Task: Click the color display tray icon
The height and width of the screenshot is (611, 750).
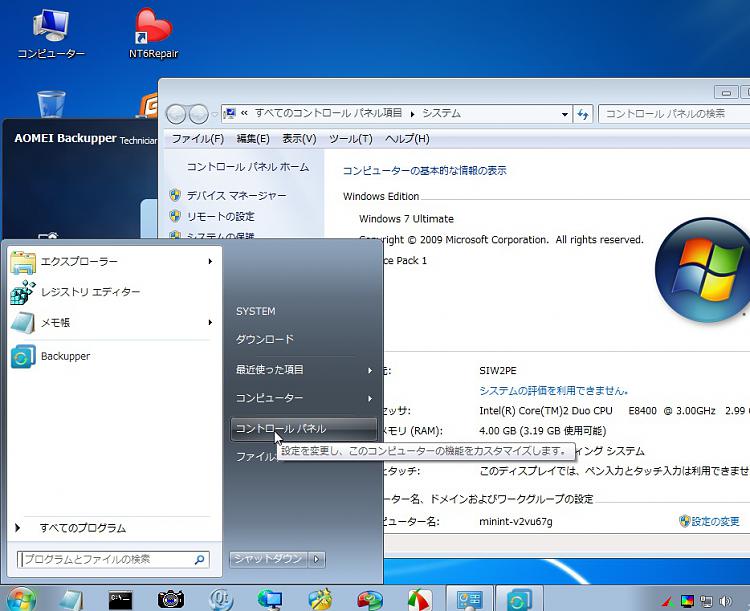Action: pos(687,600)
